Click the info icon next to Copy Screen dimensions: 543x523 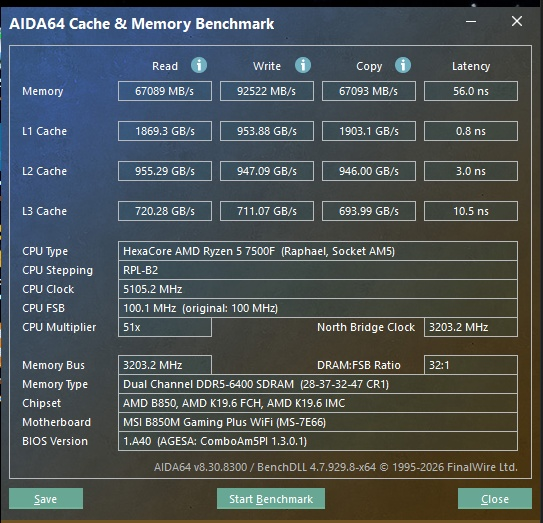click(x=403, y=65)
